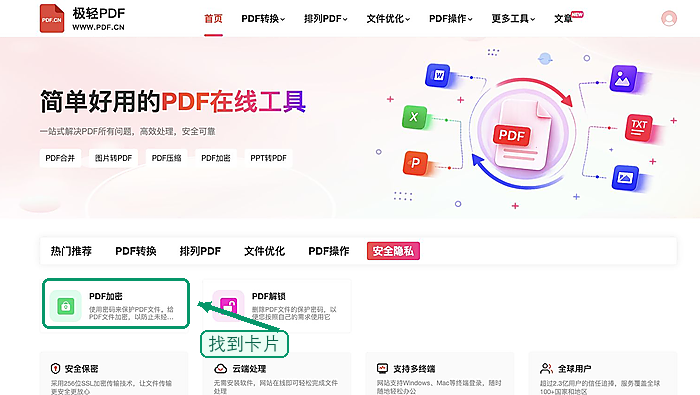Select the 安全隐私 category tab
Image resolution: width=700 pixels, height=395 pixels.
[x=393, y=251]
